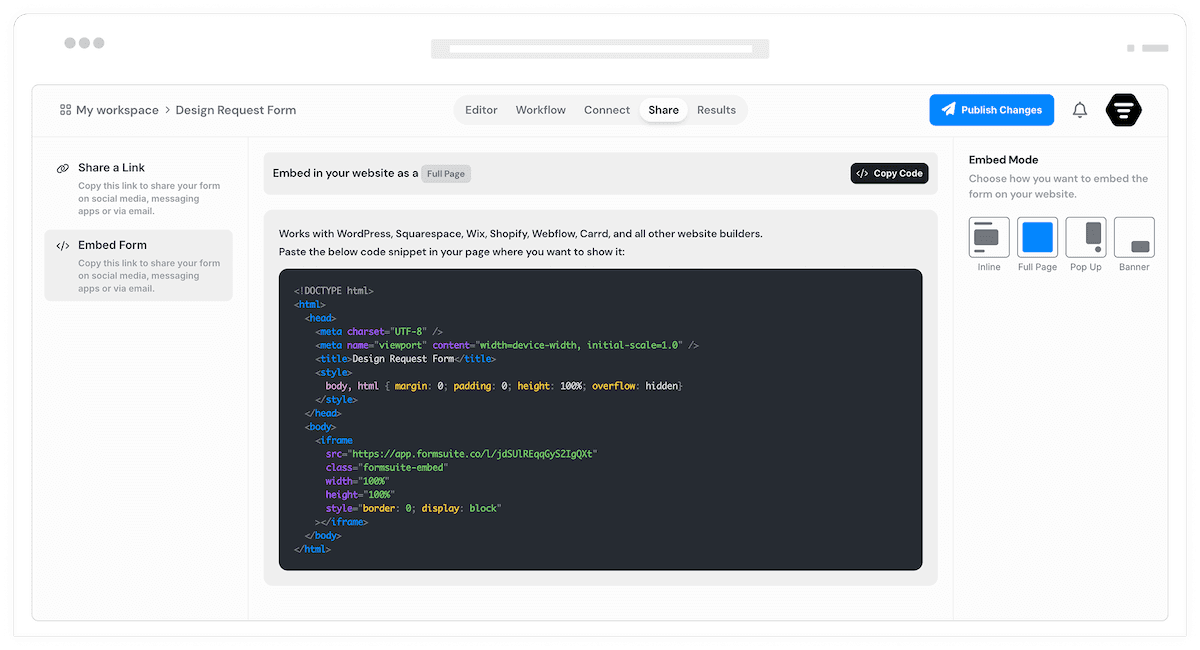The width and height of the screenshot is (1200, 650).
Task: Select the Pop Up embed mode icon
Action: [x=1086, y=238]
